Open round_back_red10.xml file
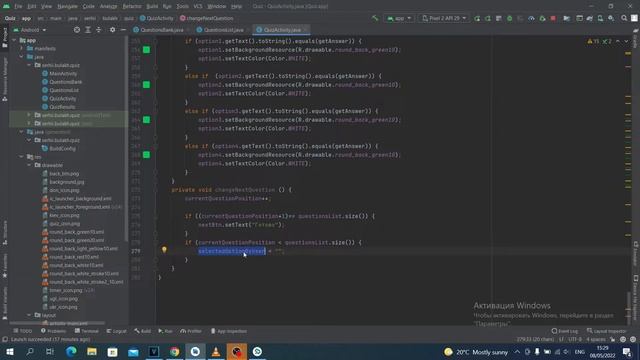Image resolution: width=640 pixels, height=360 pixels. tap(74, 257)
